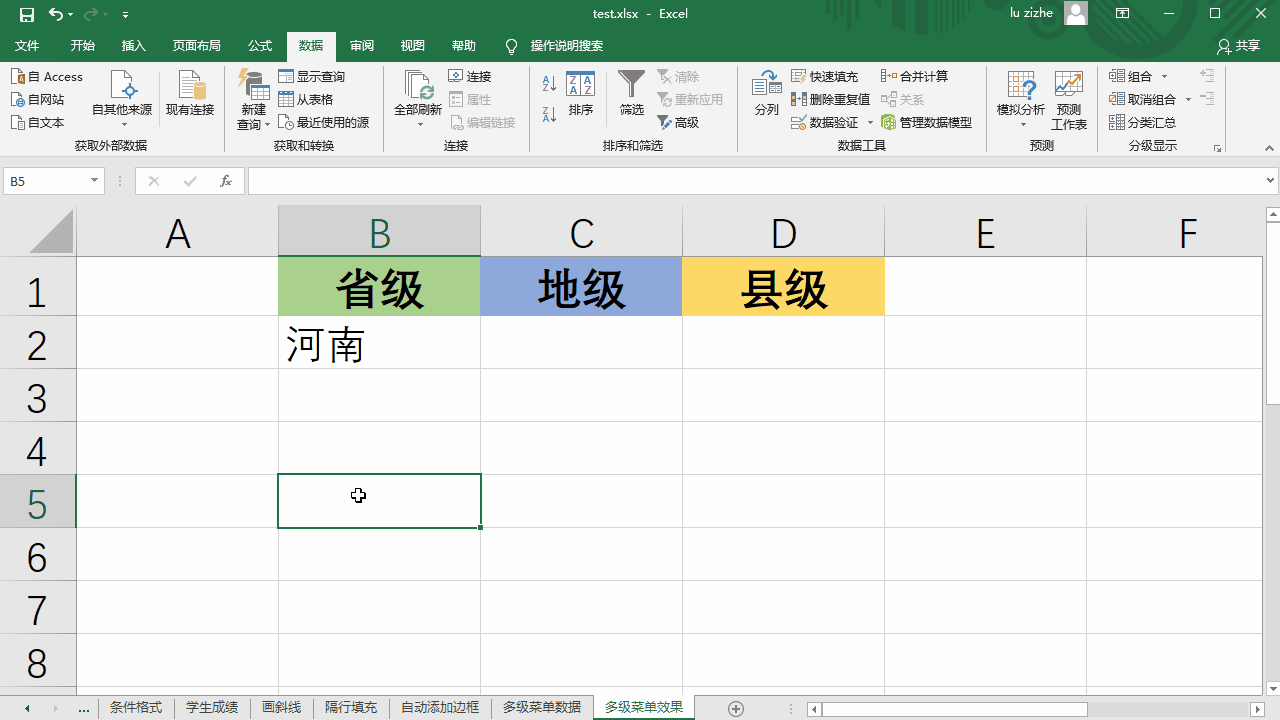Viewport: 1280px width, 720px height.
Task: Open Ungroup (取消组合) dropdown arrow
Action: tap(1188, 99)
